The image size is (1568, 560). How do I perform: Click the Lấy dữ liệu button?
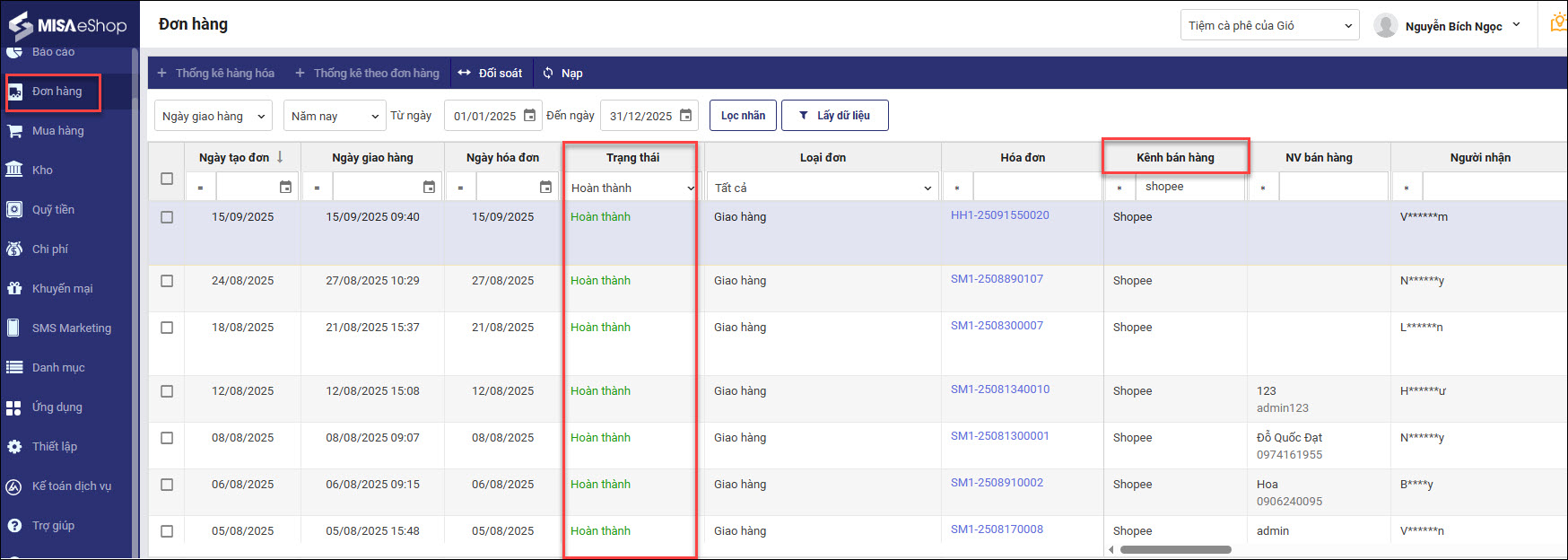click(834, 116)
